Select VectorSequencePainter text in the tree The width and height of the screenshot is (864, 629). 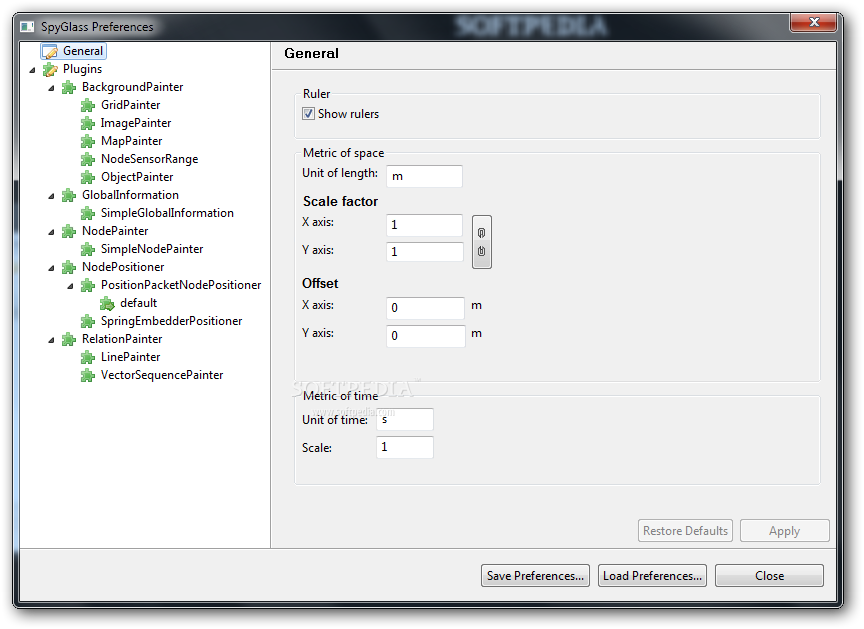point(162,375)
